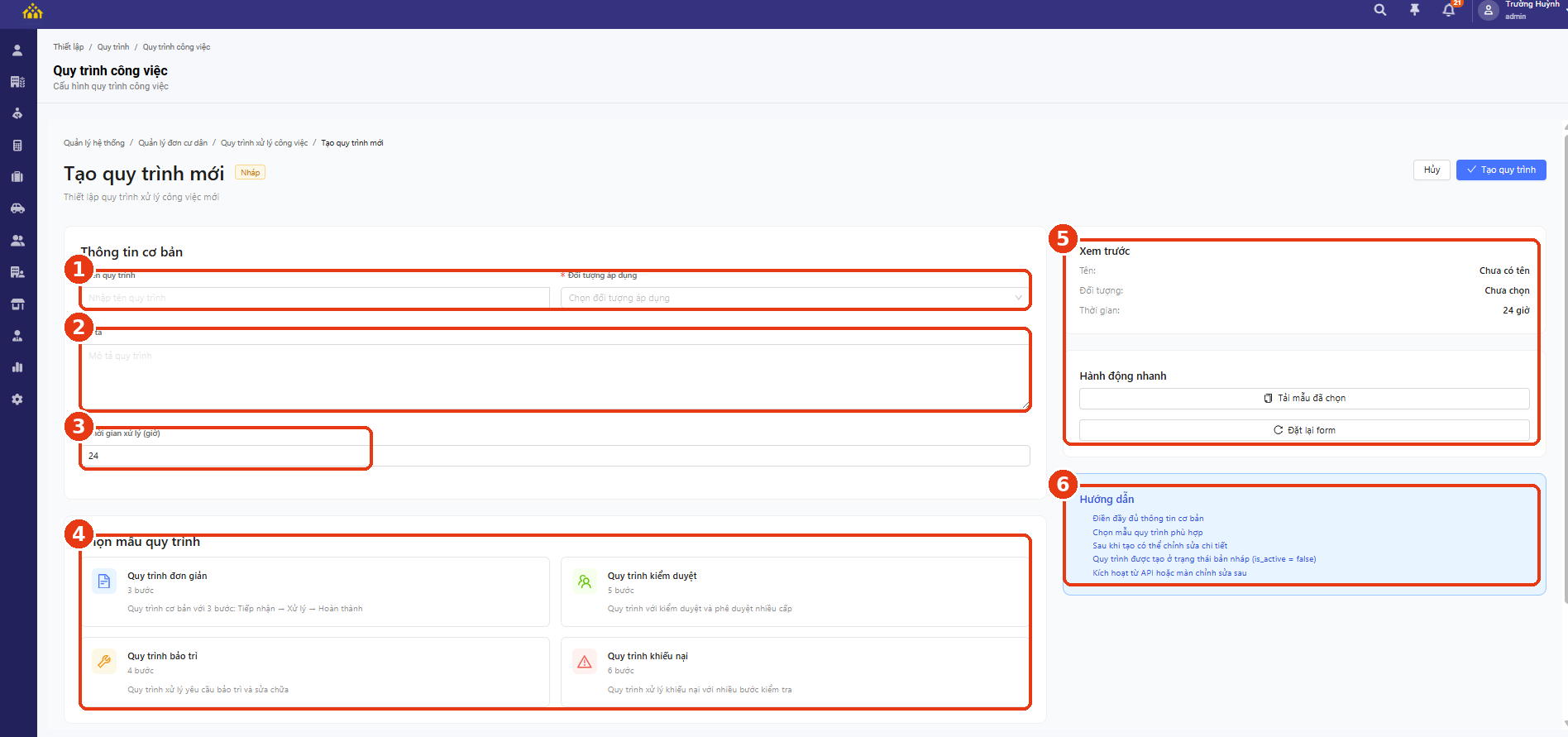
Task: Go to Quản lý hệ thống breadcrumb
Action: [94, 143]
